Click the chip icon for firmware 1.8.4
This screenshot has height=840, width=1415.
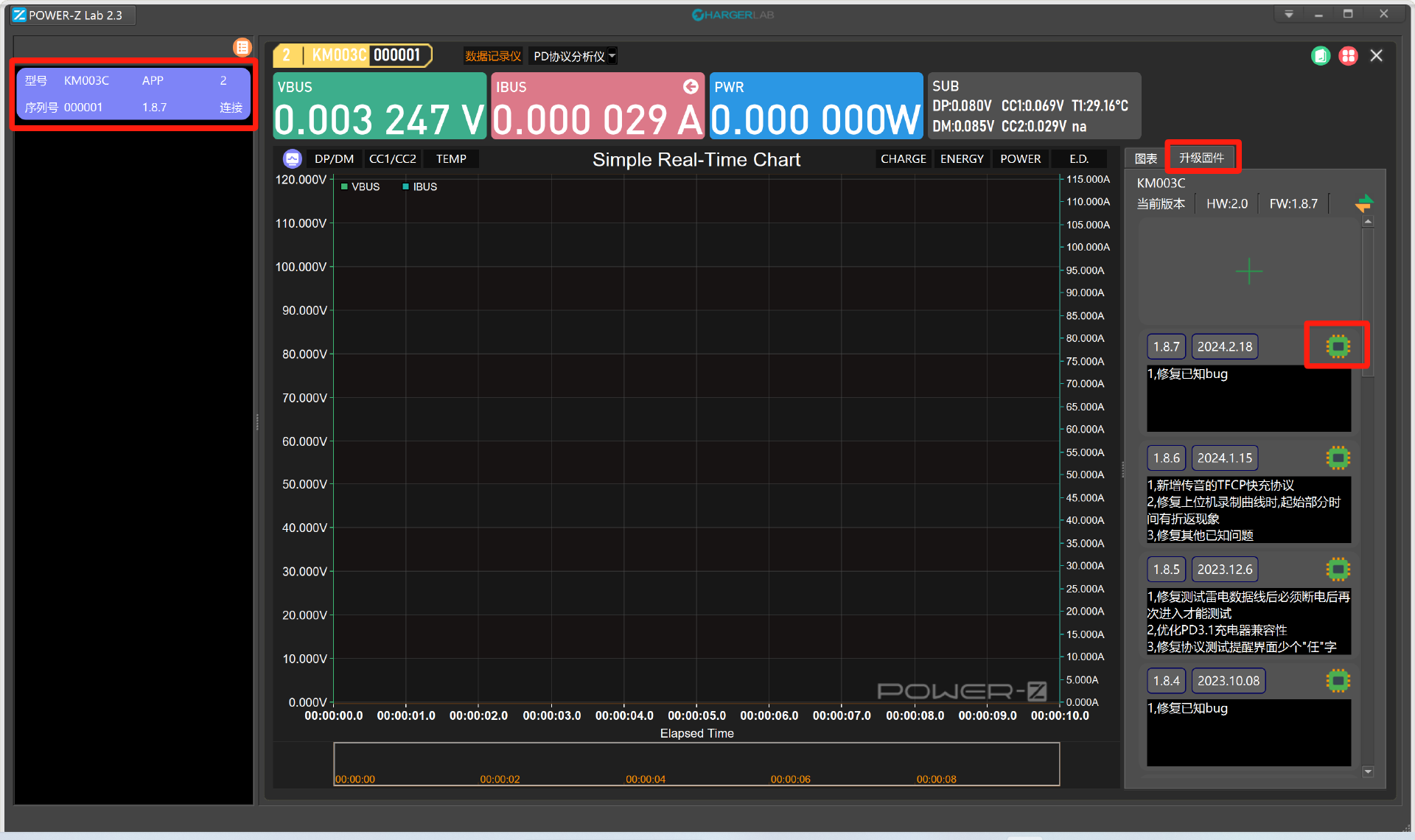1338,681
